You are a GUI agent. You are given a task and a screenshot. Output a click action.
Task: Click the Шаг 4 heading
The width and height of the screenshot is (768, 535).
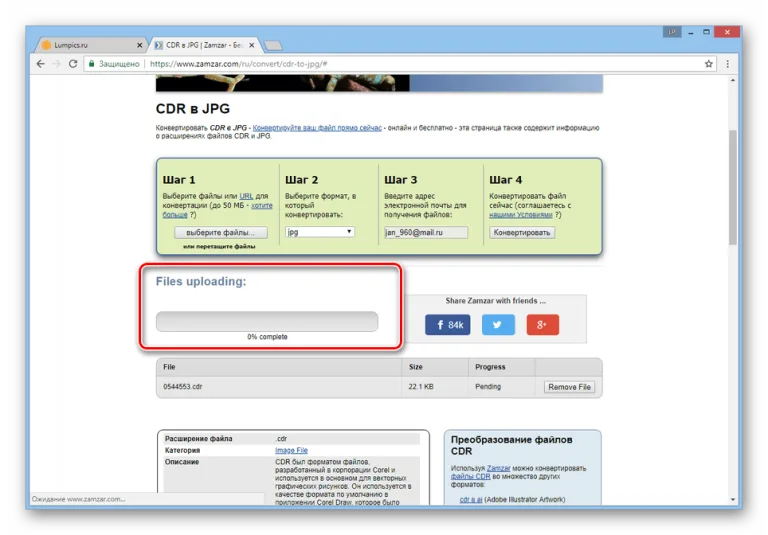coord(505,180)
